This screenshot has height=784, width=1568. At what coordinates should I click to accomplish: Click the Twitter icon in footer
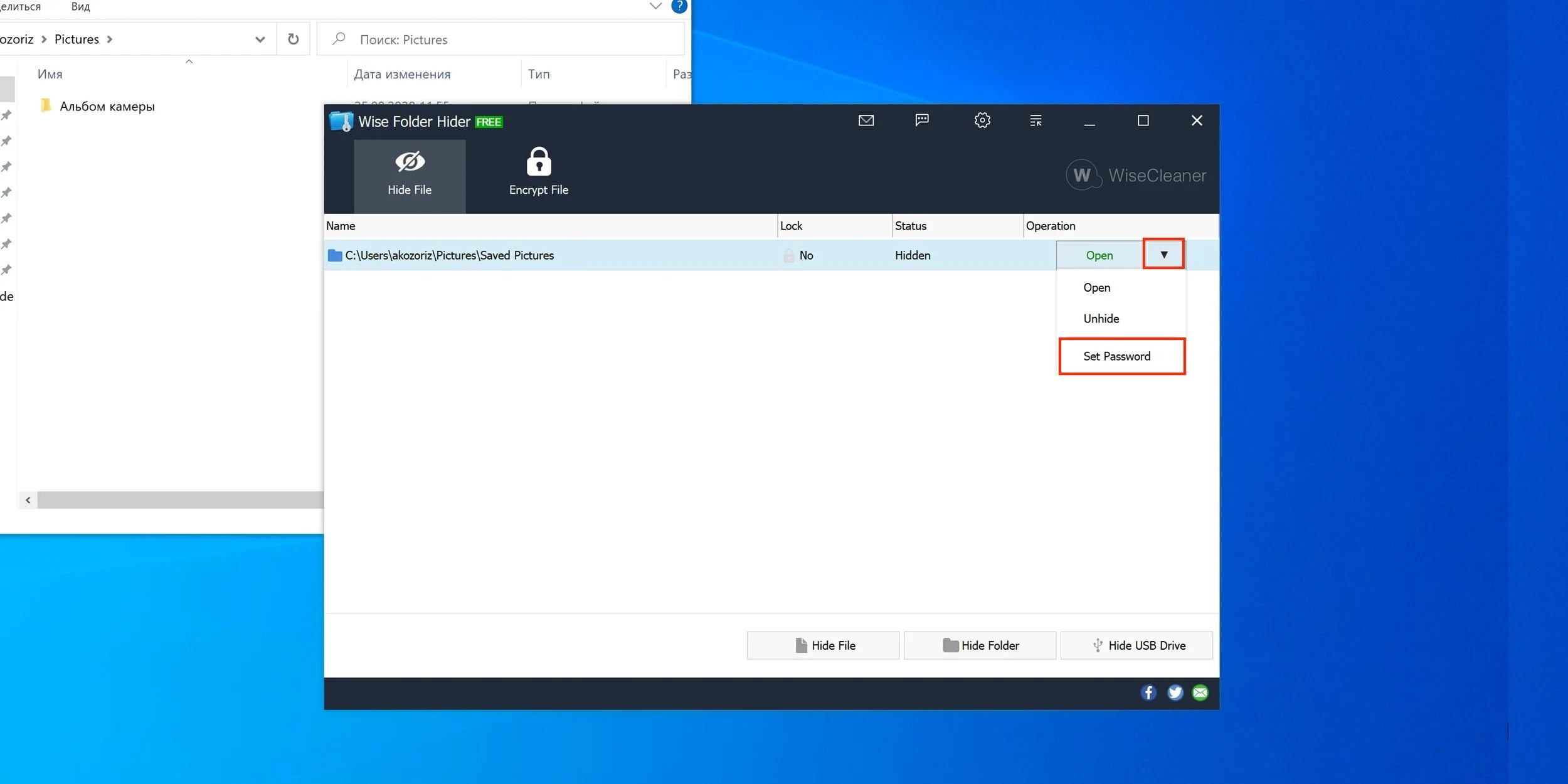point(1175,692)
